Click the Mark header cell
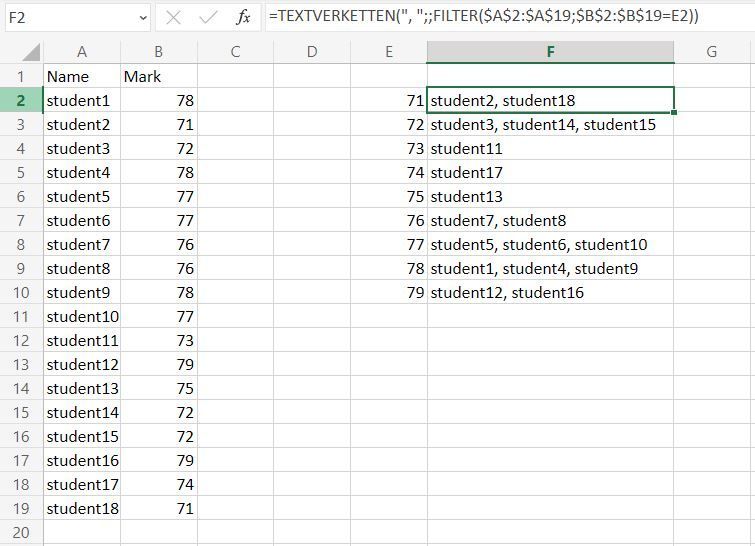This screenshot has width=755, height=546. click(x=158, y=76)
